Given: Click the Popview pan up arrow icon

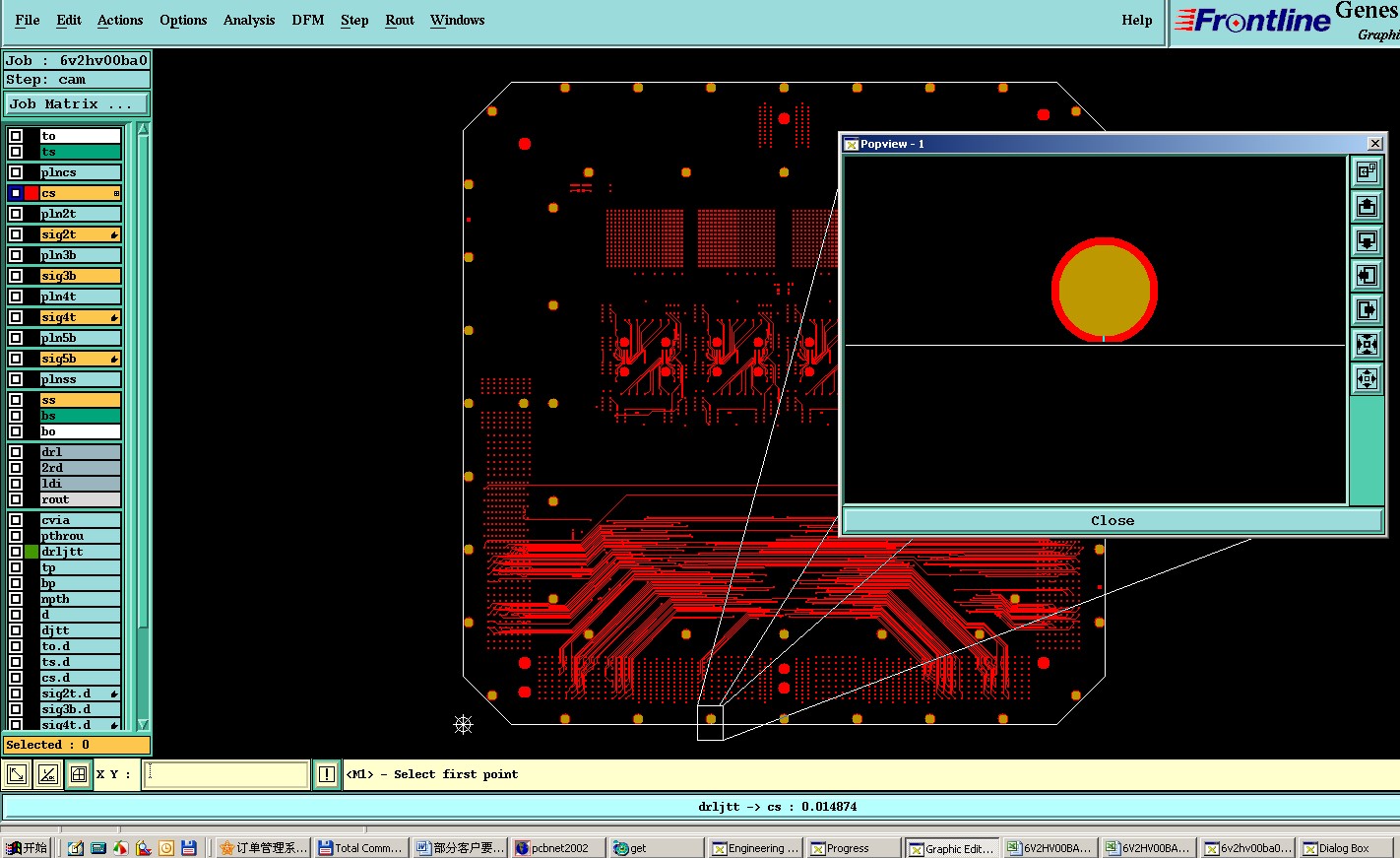Looking at the screenshot, I should pos(1367,207).
